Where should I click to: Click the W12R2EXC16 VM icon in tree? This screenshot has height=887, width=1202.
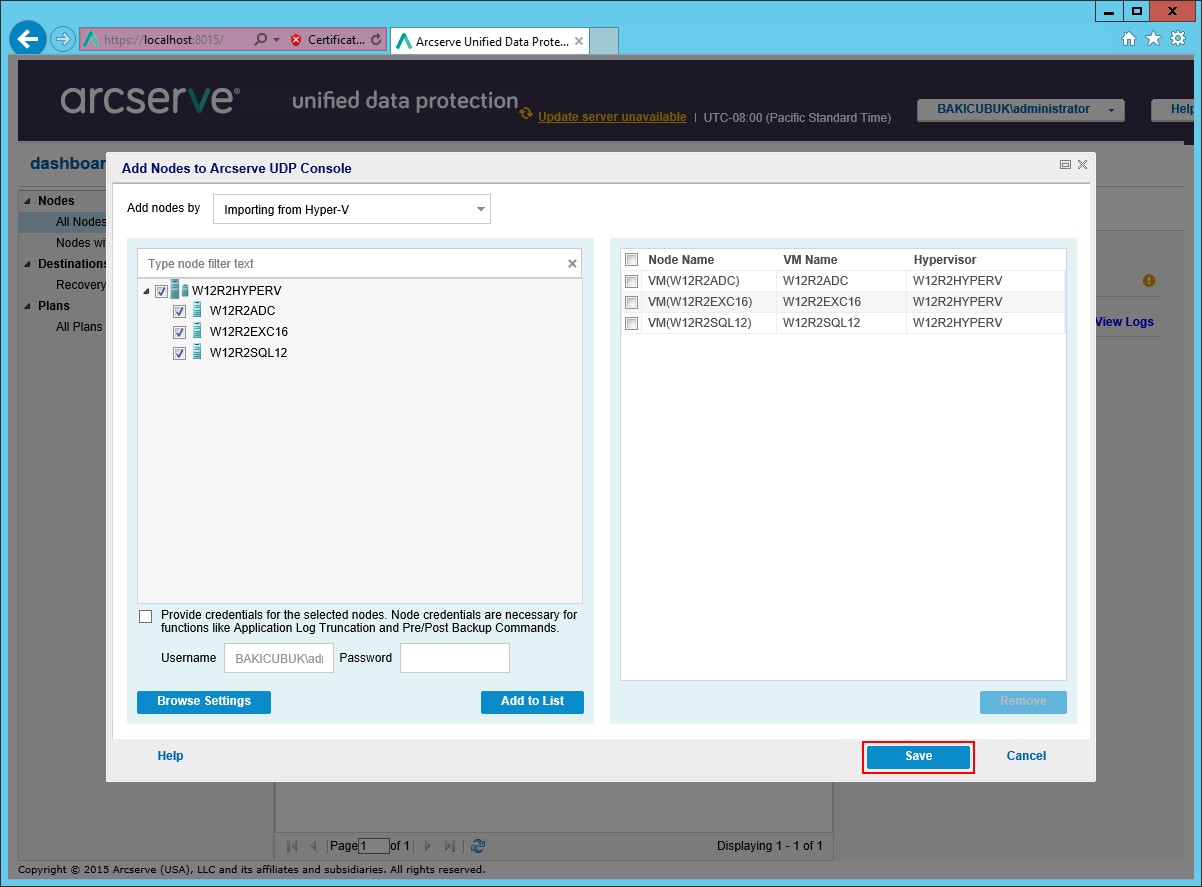point(197,331)
